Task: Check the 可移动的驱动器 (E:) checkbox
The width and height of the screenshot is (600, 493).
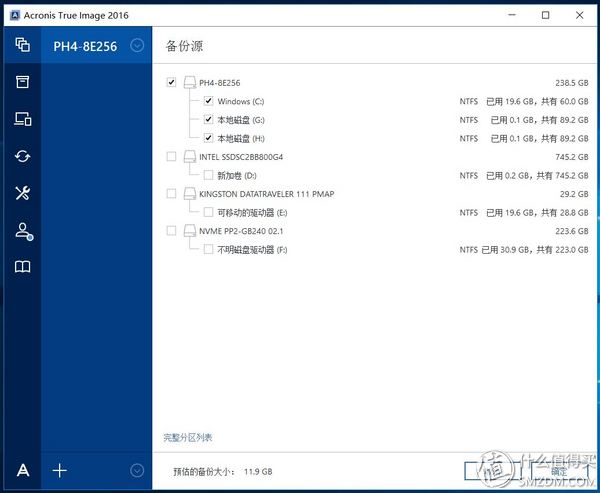Action: (x=208, y=212)
